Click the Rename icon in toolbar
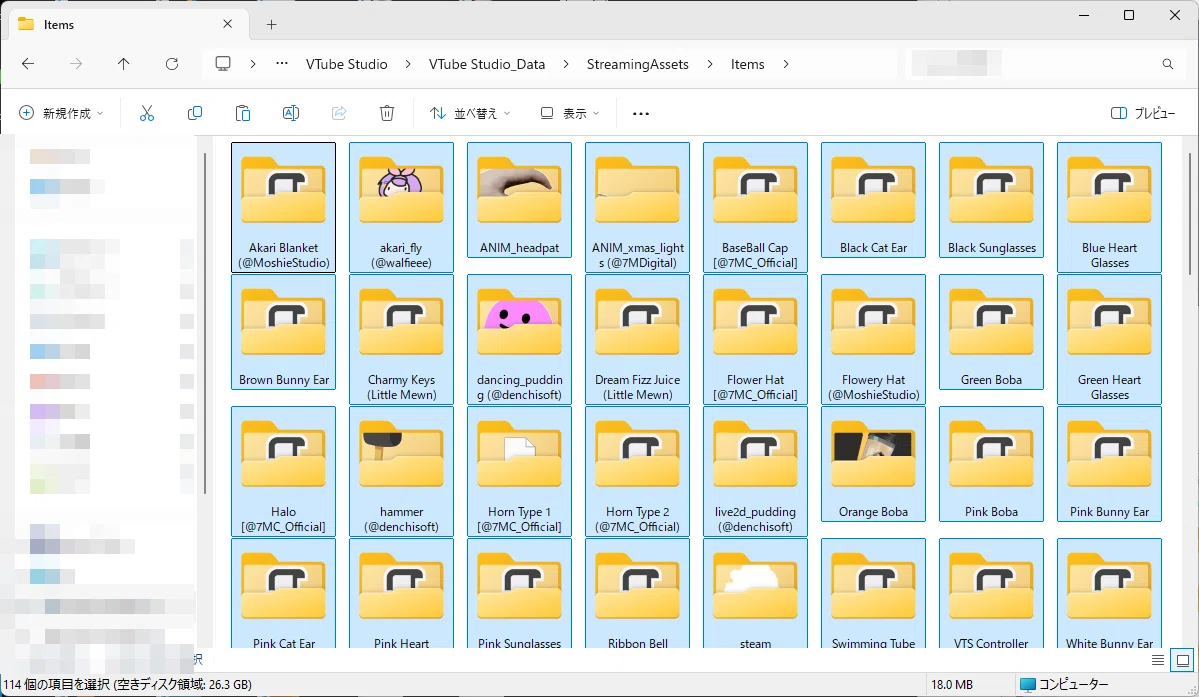This screenshot has height=697, width=1199. click(291, 113)
